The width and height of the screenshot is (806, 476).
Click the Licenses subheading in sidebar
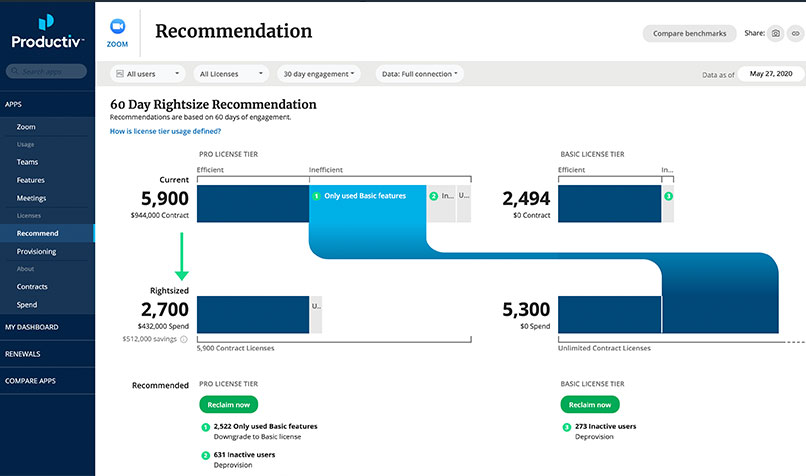29,216
